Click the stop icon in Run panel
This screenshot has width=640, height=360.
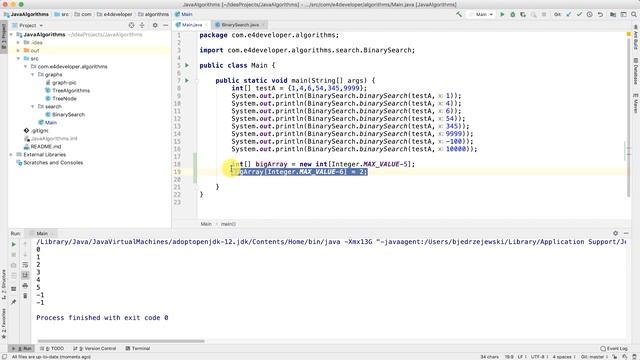click(x=13, y=255)
